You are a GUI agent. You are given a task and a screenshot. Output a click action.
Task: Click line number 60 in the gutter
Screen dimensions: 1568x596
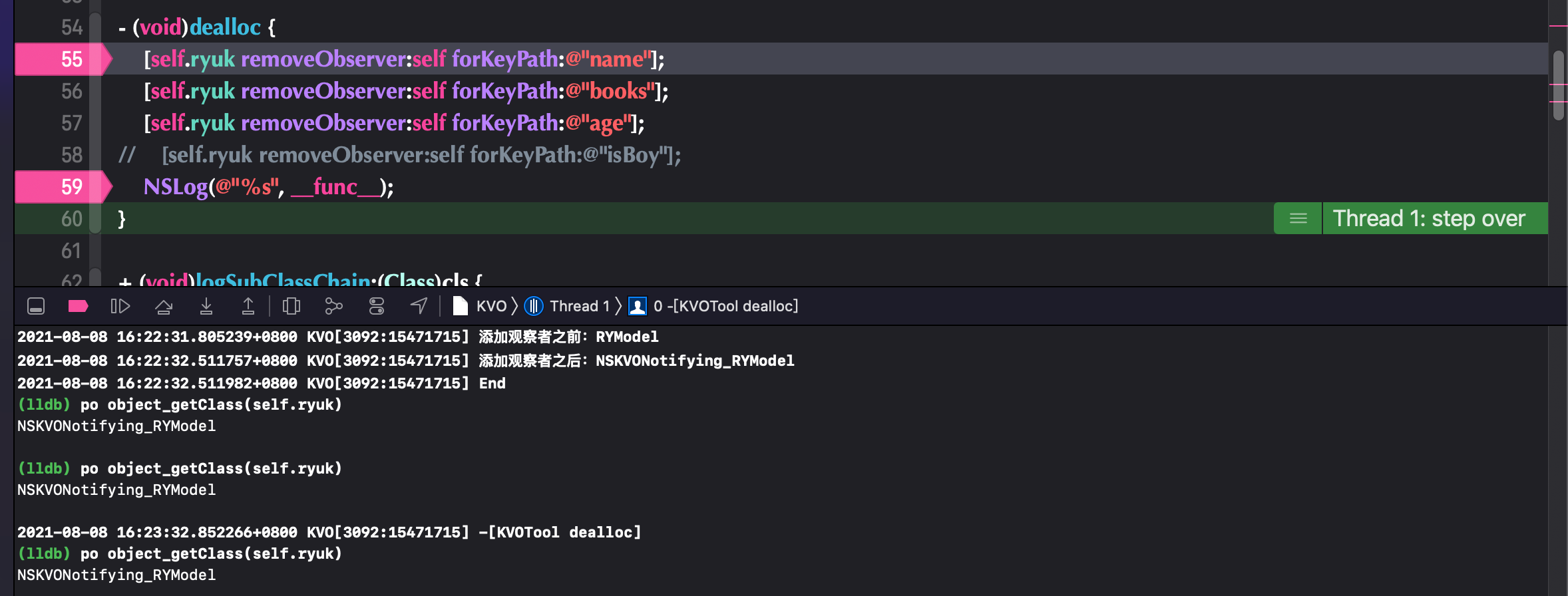point(72,219)
